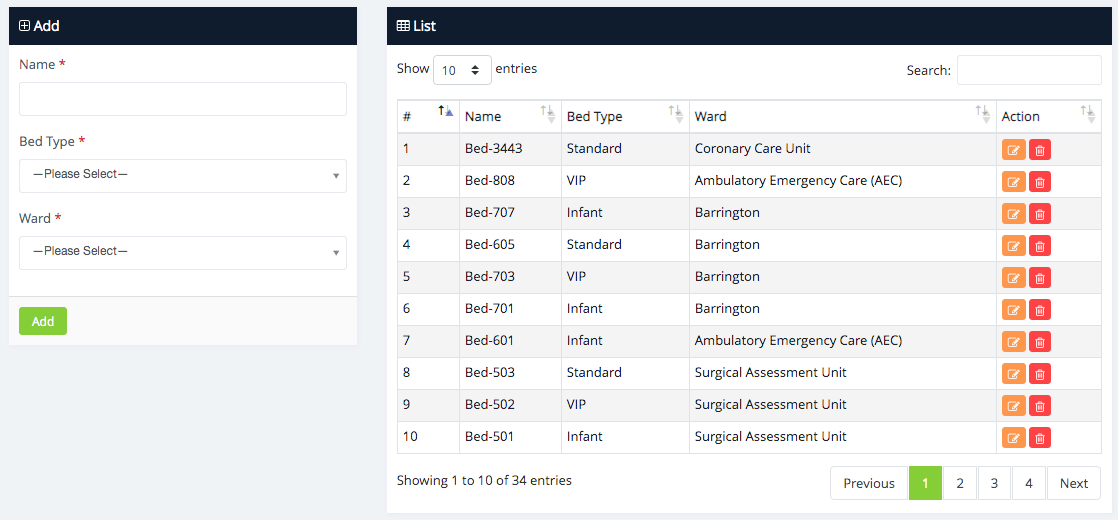The height and width of the screenshot is (520, 1118).
Task: Change the show entries count dropdown
Action: (462, 70)
